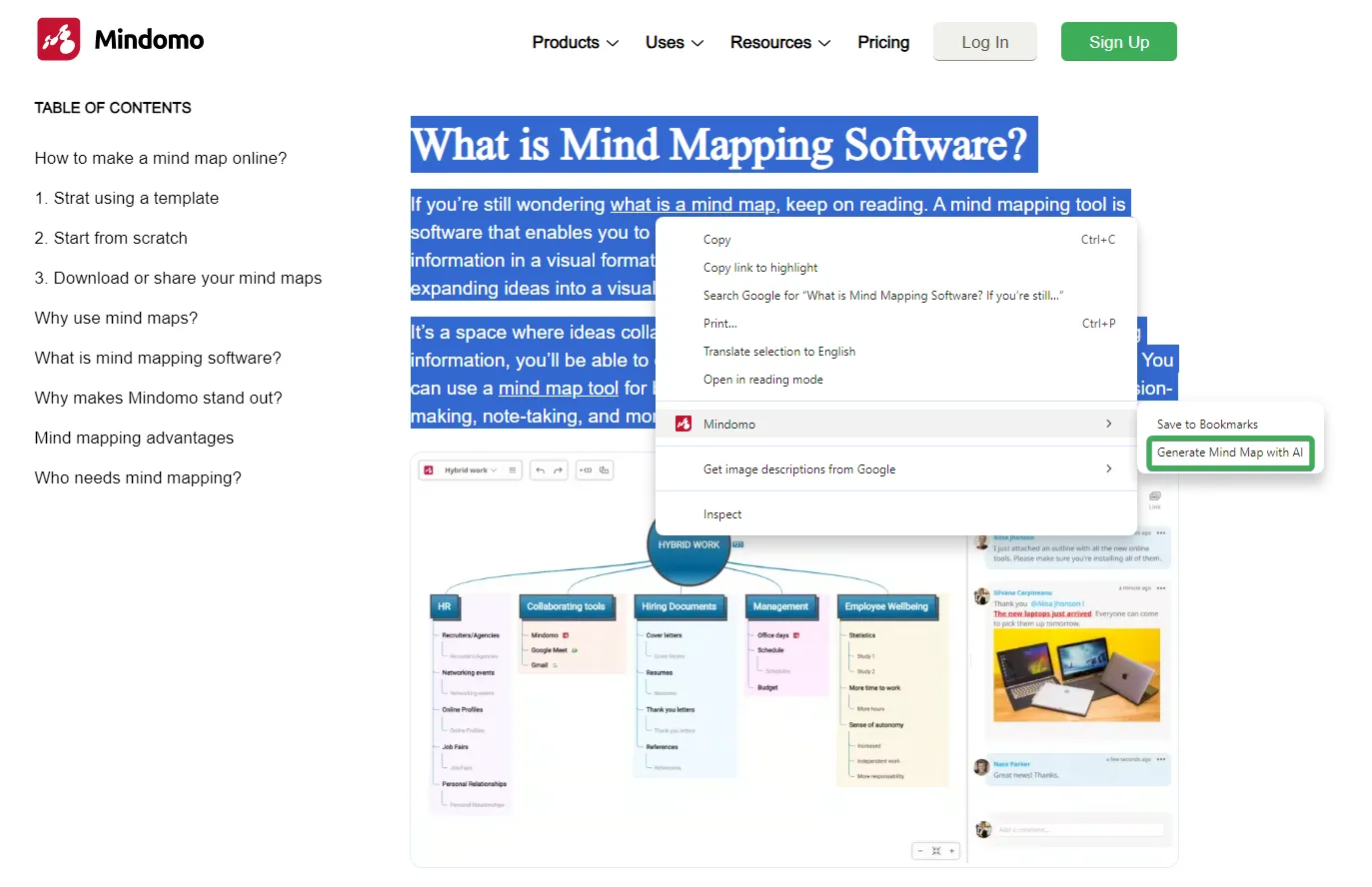
Task: Expand the Products dropdown in the navbar
Action: (x=575, y=42)
